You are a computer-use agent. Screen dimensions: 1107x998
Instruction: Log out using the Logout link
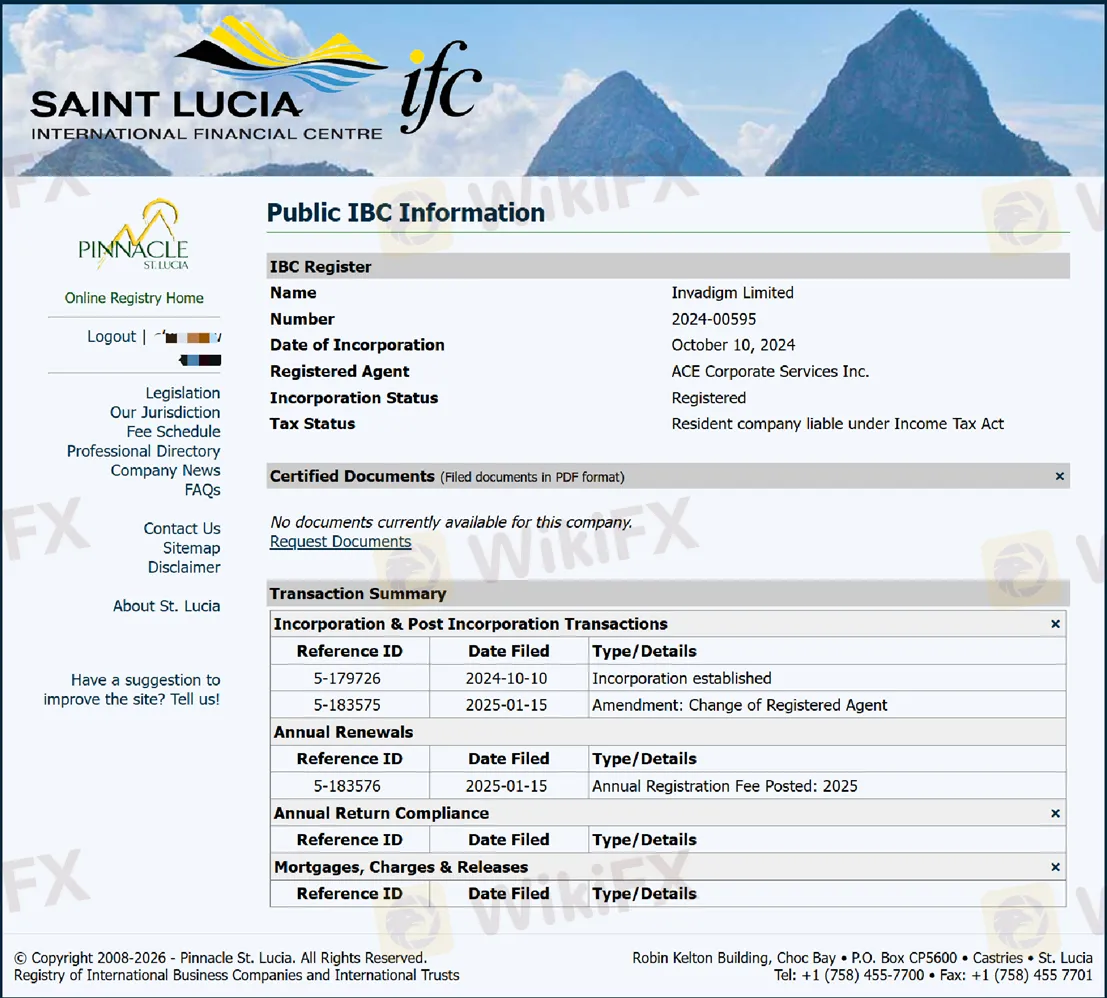[111, 337]
